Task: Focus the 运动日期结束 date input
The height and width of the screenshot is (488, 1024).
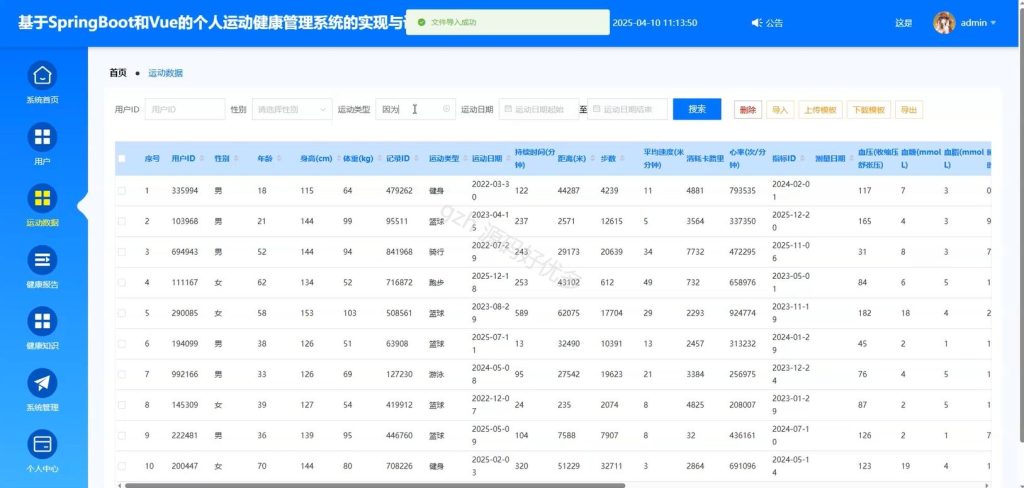Action: 627,109
